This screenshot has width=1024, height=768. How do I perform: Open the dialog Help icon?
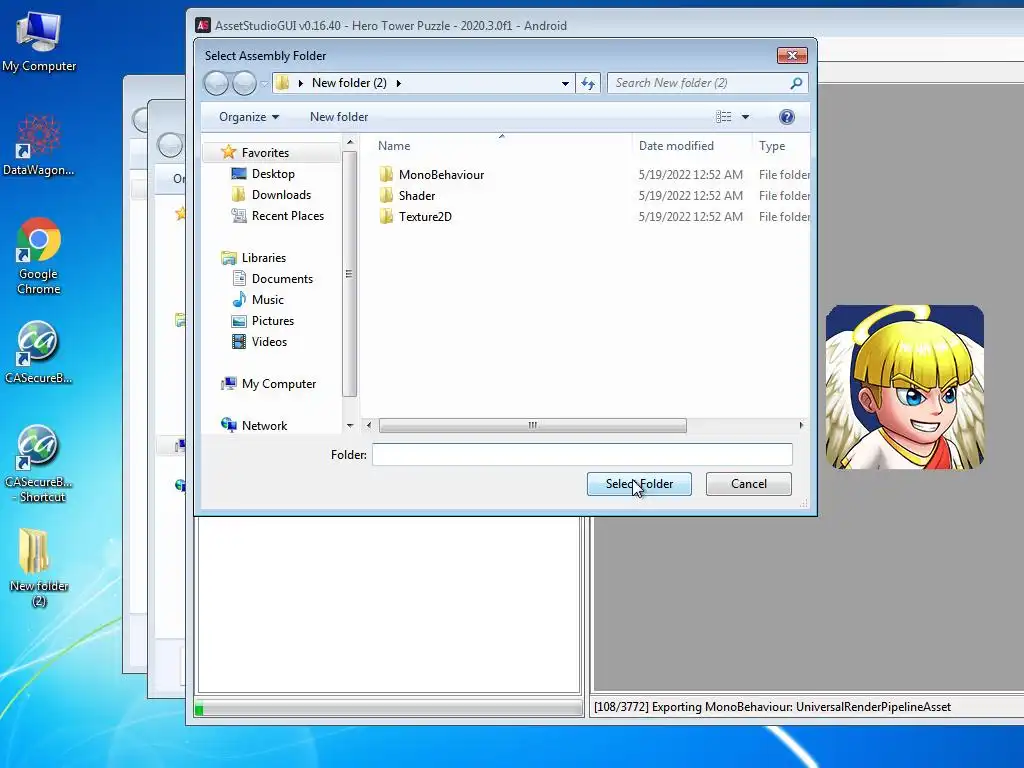coord(787,117)
